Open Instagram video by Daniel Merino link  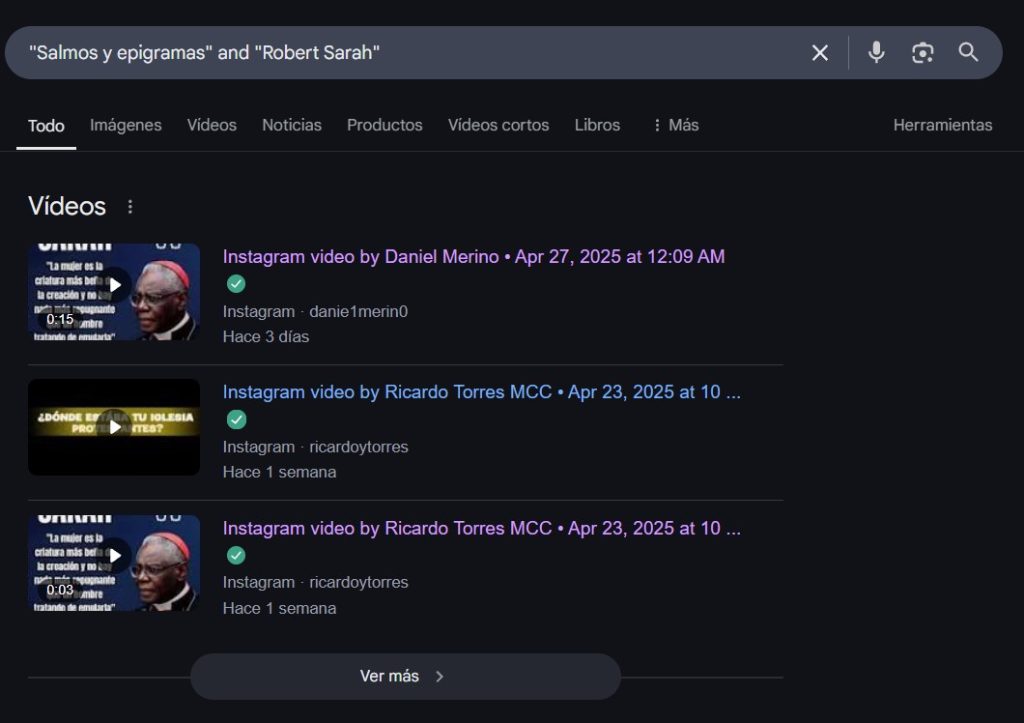click(473, 257)
